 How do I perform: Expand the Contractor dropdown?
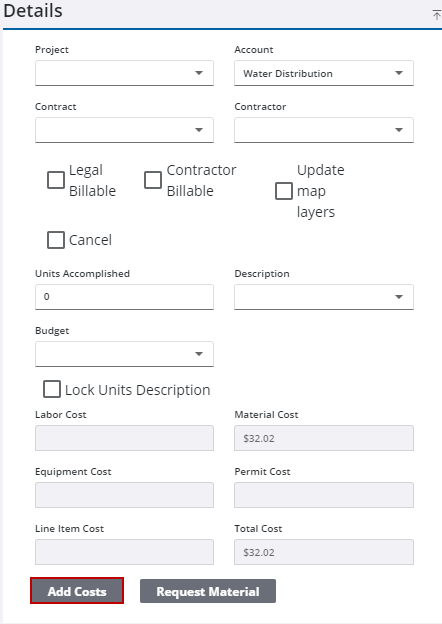tap(324, 130)
